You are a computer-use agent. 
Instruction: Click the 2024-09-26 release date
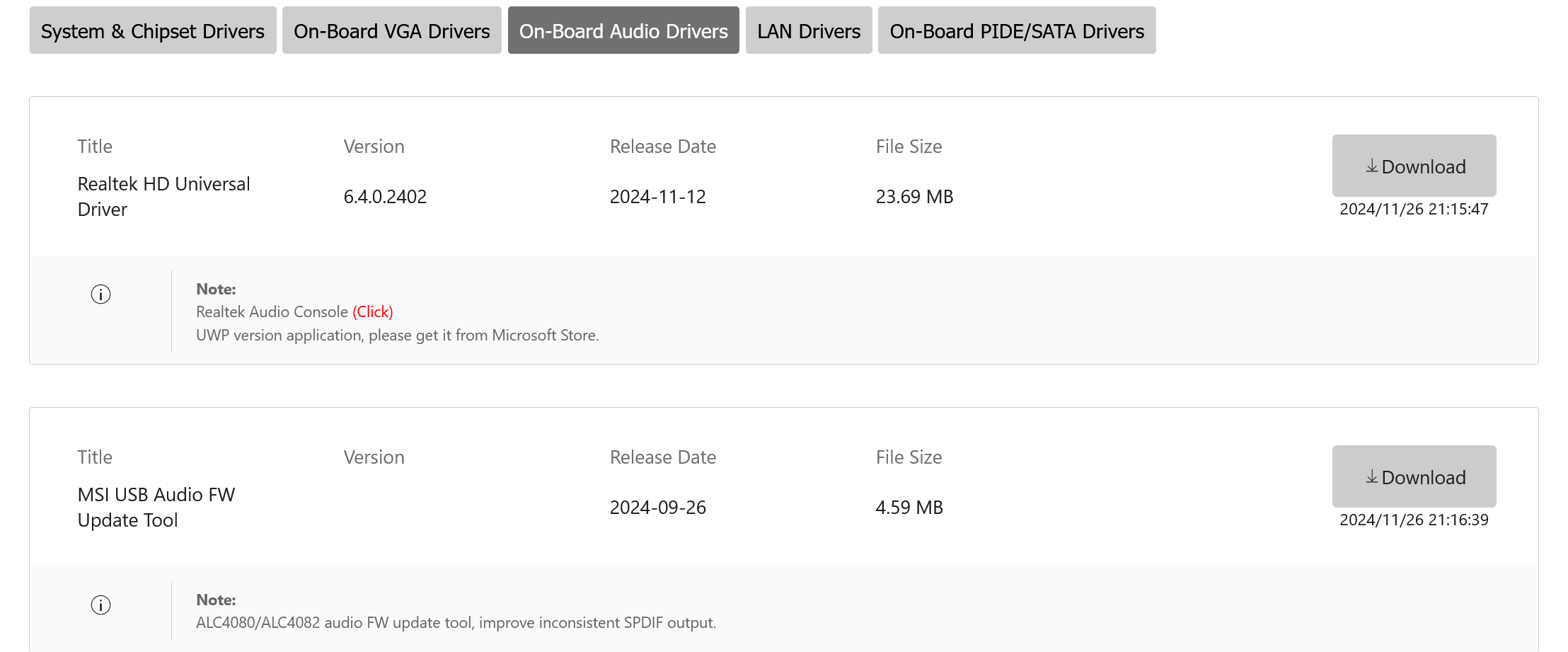657,508
